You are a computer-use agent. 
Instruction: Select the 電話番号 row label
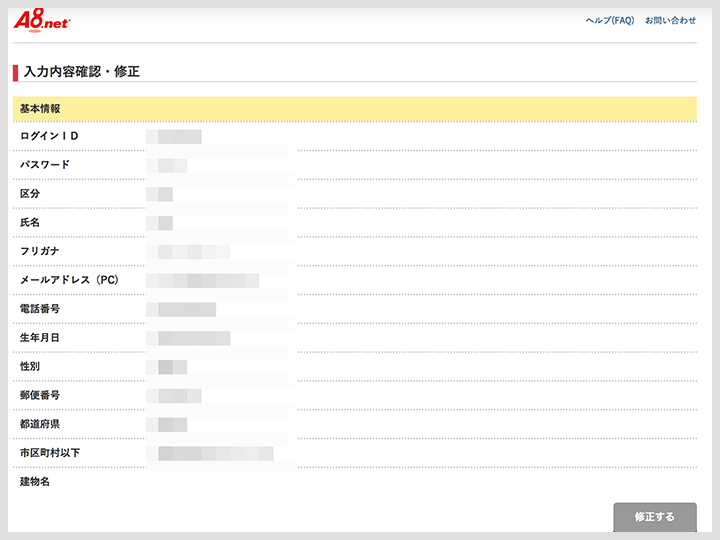pos(40,309)
